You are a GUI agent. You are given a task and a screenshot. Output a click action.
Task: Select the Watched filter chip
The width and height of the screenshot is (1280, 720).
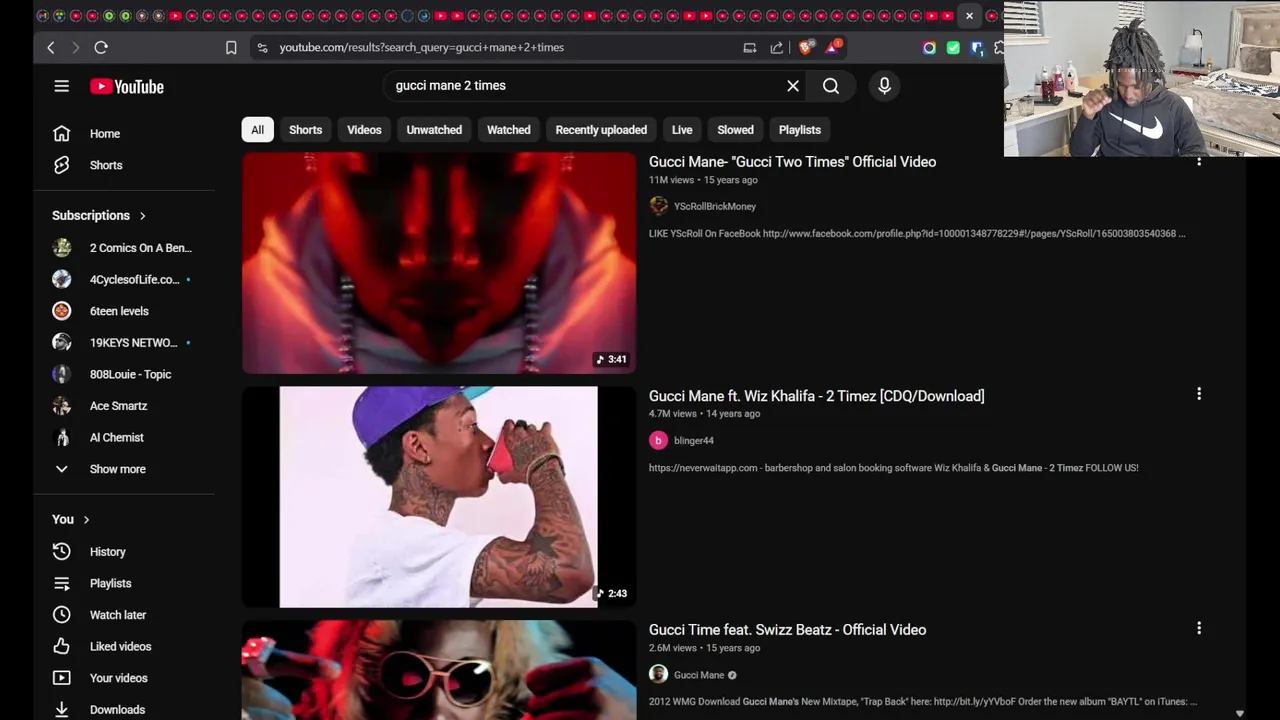(x=508, y=130)
